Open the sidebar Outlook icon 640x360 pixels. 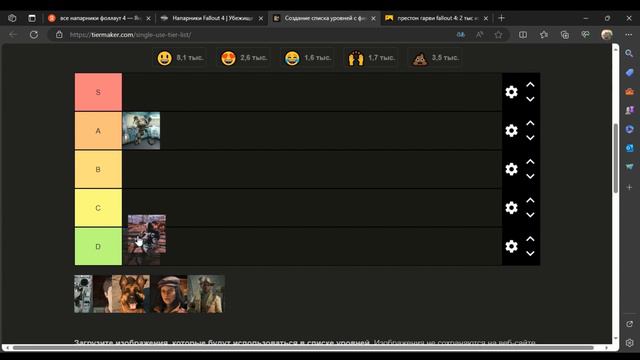click(629, 148)
